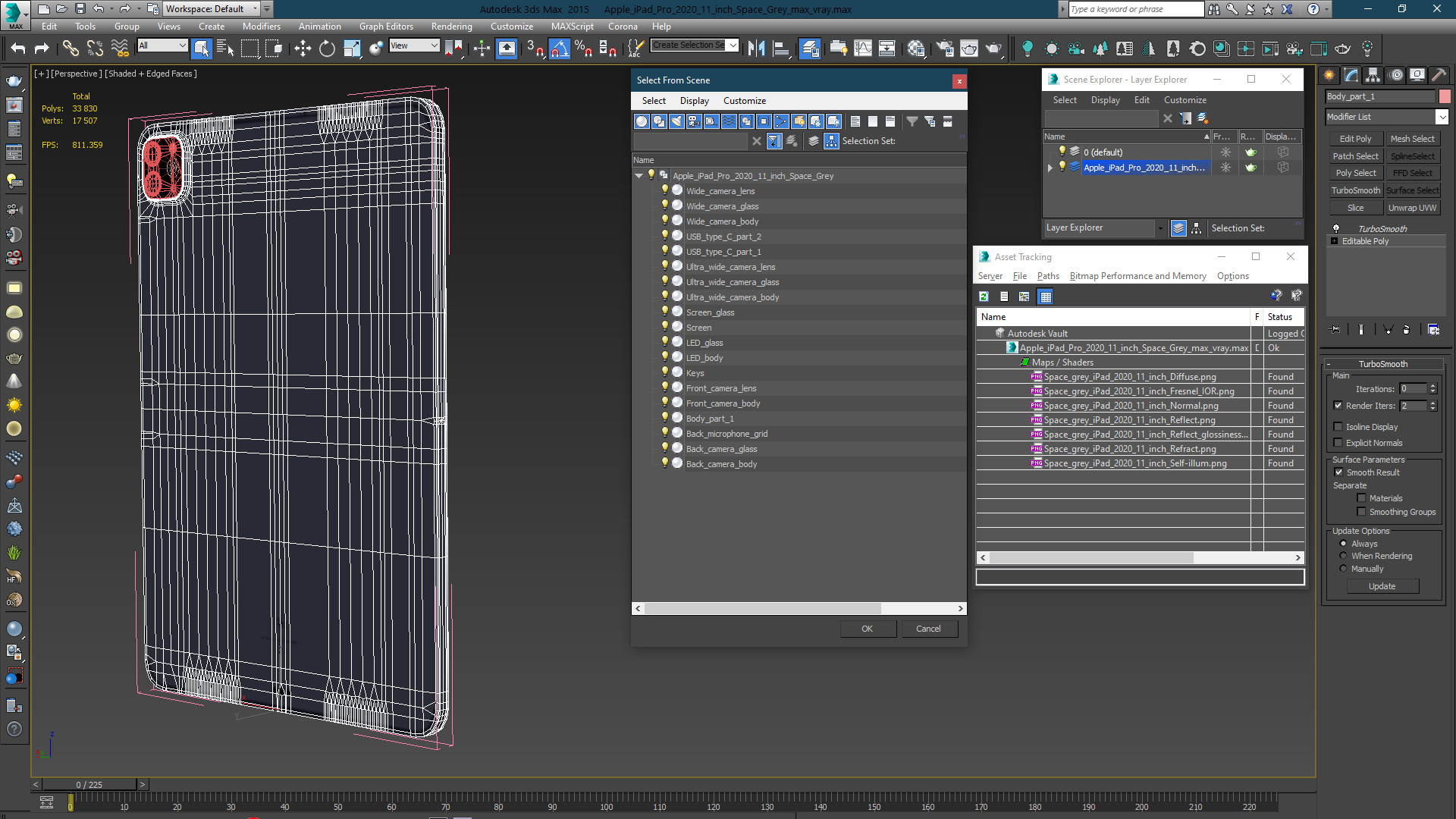Open the help question icon in left toolbar
The width and height of the screenshot is (1456, 819).
(14, 729)
